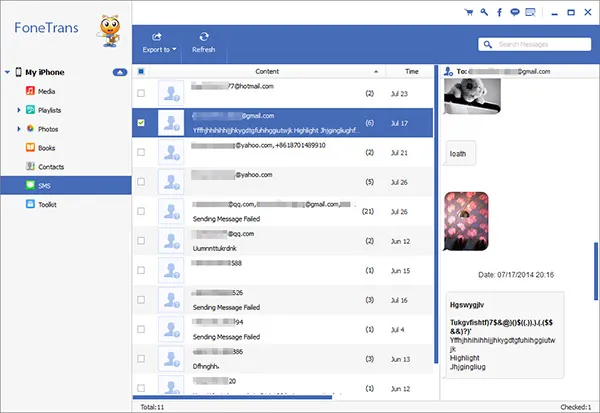Sort messages by the Time column header
Viewport: 600px width, 413px height.
(412, 72)
